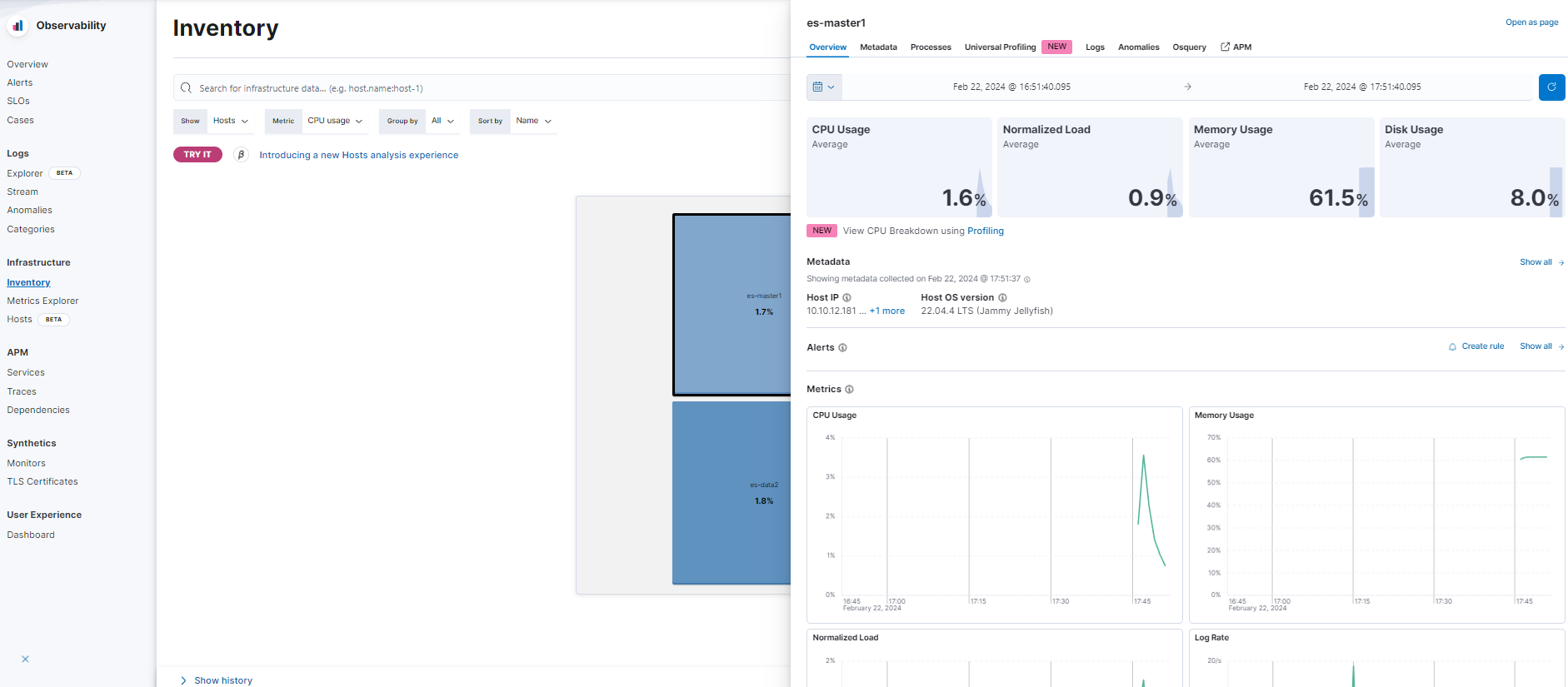Open Categories in the sidebar
Viewport: 1568px width, 687px height.
tap(31, 229)
